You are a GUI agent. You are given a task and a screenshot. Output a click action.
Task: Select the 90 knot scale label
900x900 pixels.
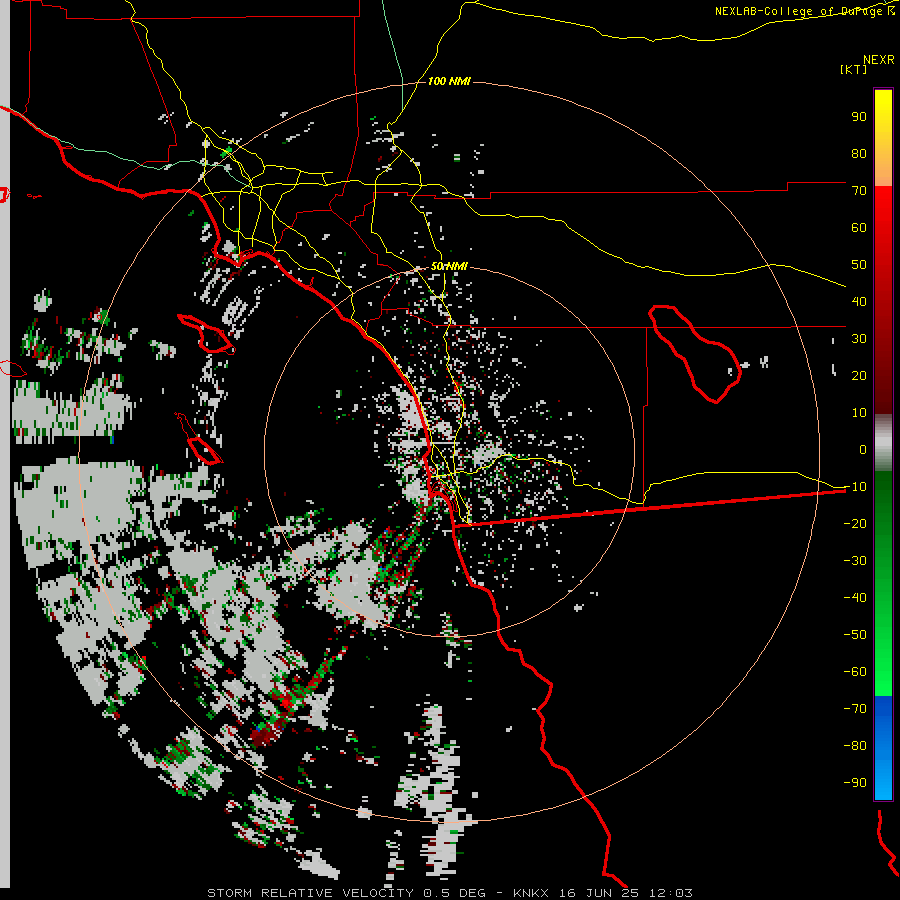(859, 117)
